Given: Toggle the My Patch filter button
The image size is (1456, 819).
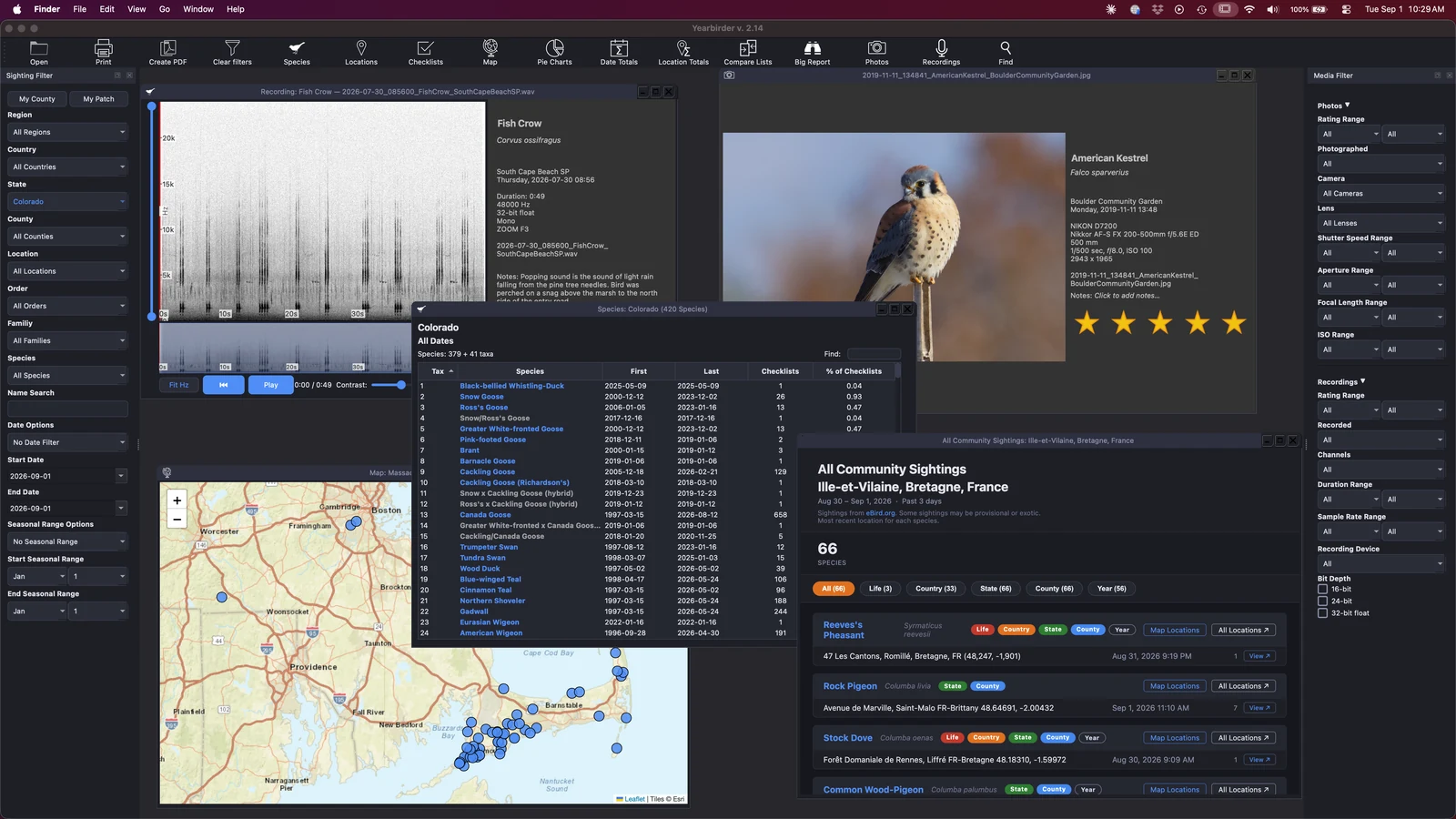Looking at the screenshot, I should tap(99, 99).
